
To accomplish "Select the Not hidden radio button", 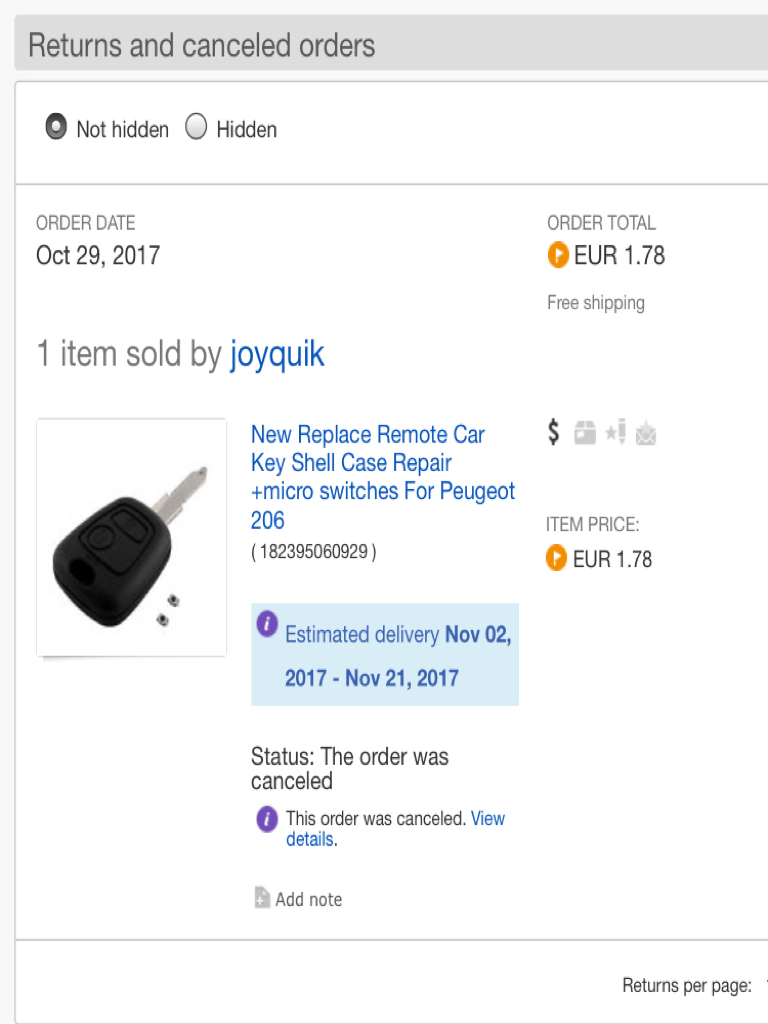I will click(56, 127).
